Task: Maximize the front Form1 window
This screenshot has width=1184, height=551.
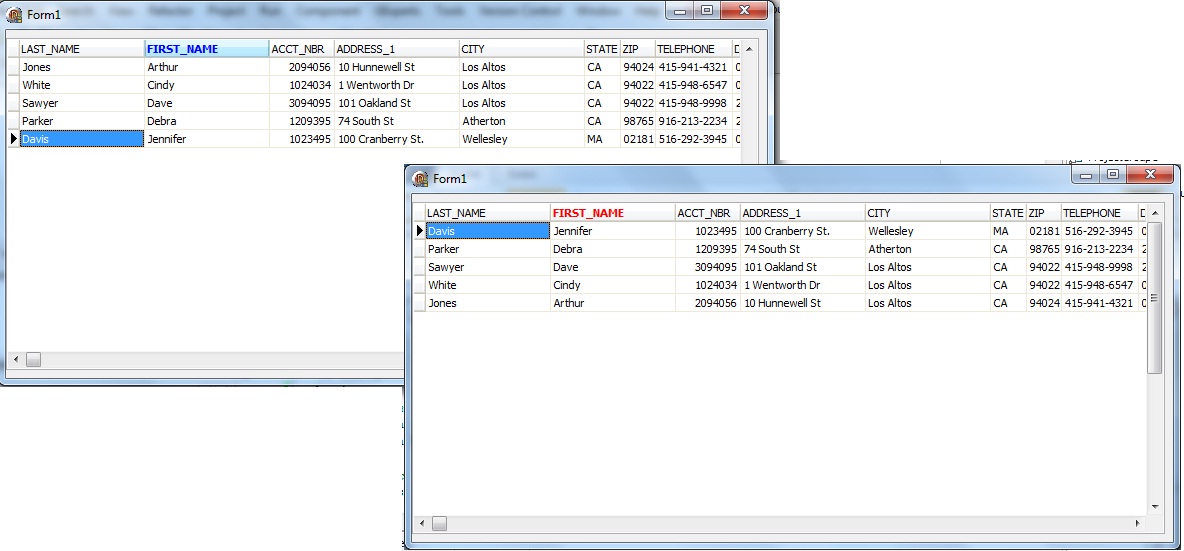Action: coord(1112,175)
